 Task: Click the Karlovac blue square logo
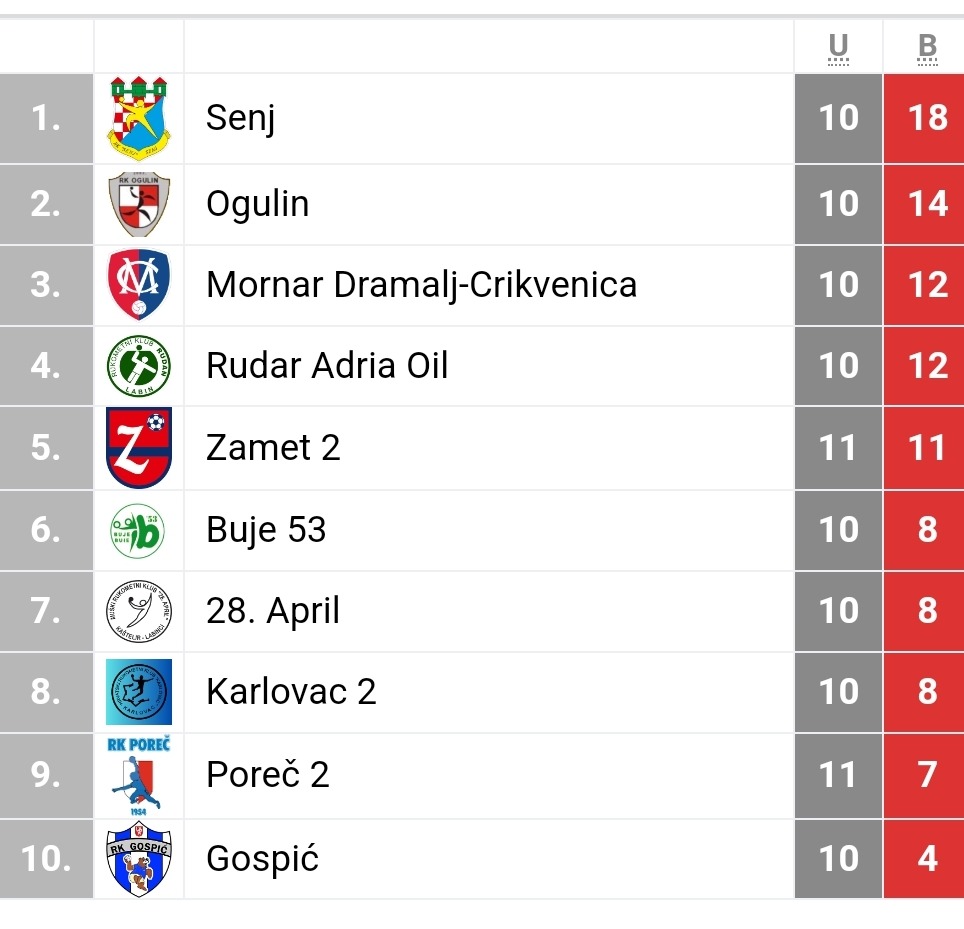pos(139,691)
